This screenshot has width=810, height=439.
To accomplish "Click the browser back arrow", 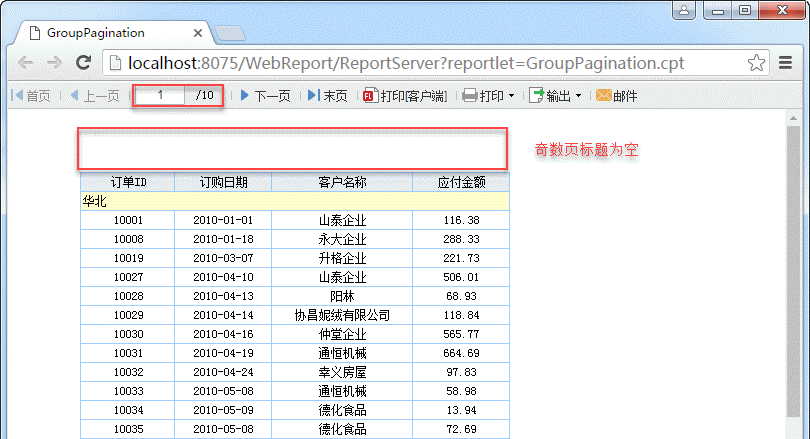I will point(25,63).
